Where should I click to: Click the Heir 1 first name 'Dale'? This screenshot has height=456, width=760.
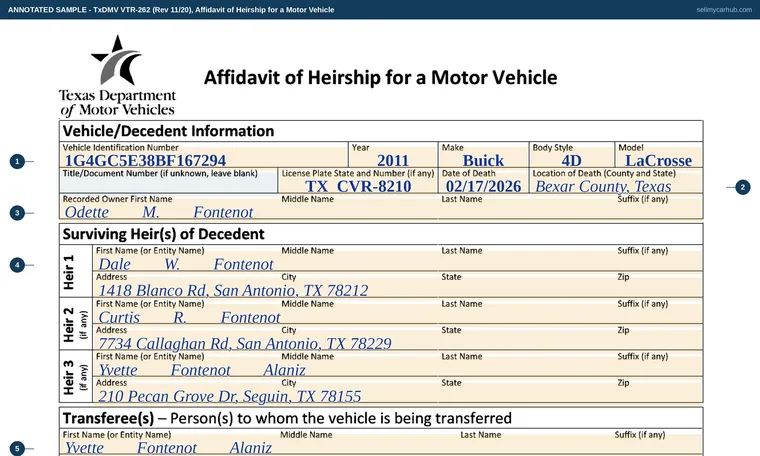point(114,264)
